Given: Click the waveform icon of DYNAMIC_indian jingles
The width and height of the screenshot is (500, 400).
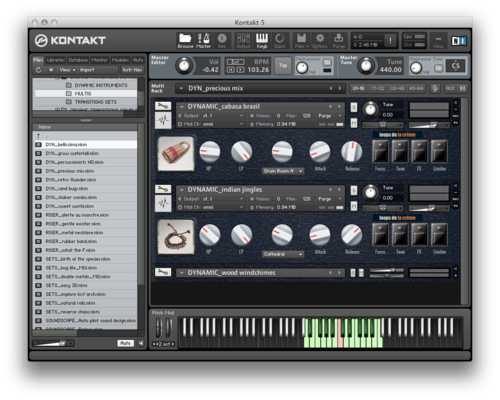Looking at the screenshot, I should pos(163,203).
